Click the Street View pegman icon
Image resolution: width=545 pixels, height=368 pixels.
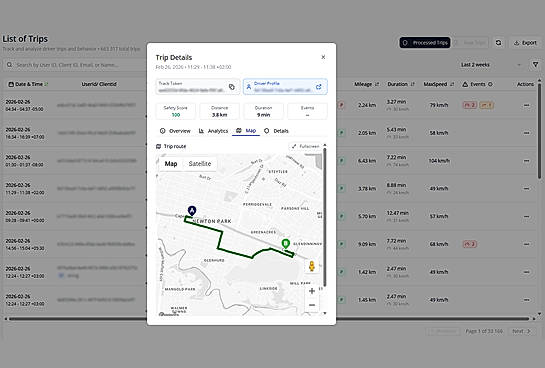[312, 266]
